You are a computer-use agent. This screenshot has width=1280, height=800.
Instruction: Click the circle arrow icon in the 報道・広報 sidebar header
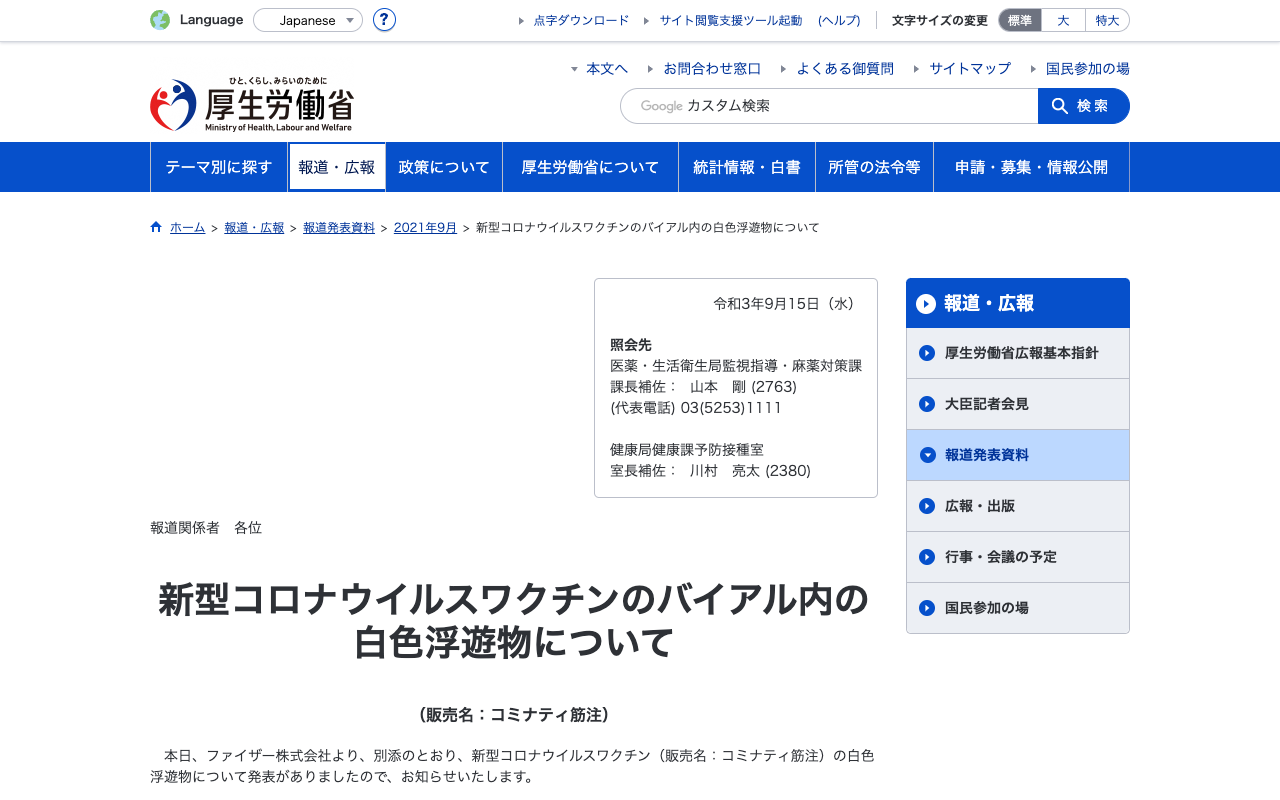(926, 304)
